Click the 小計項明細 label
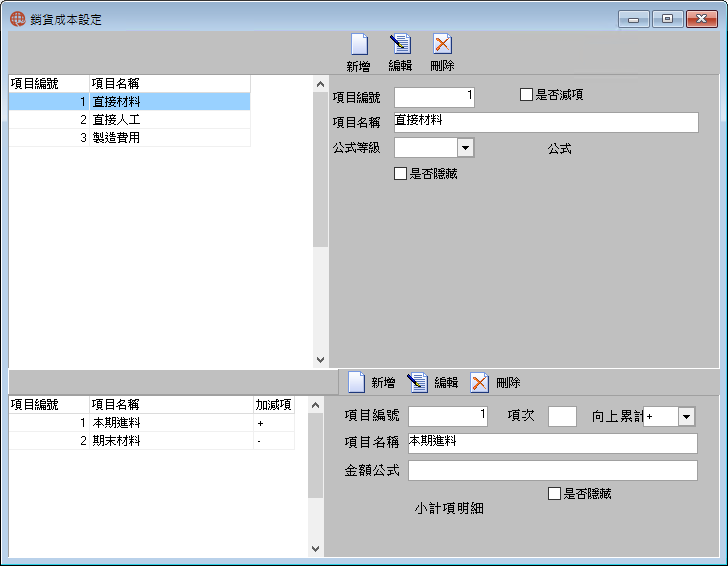Screen dimensions: 728x566 tap(449, 508)
